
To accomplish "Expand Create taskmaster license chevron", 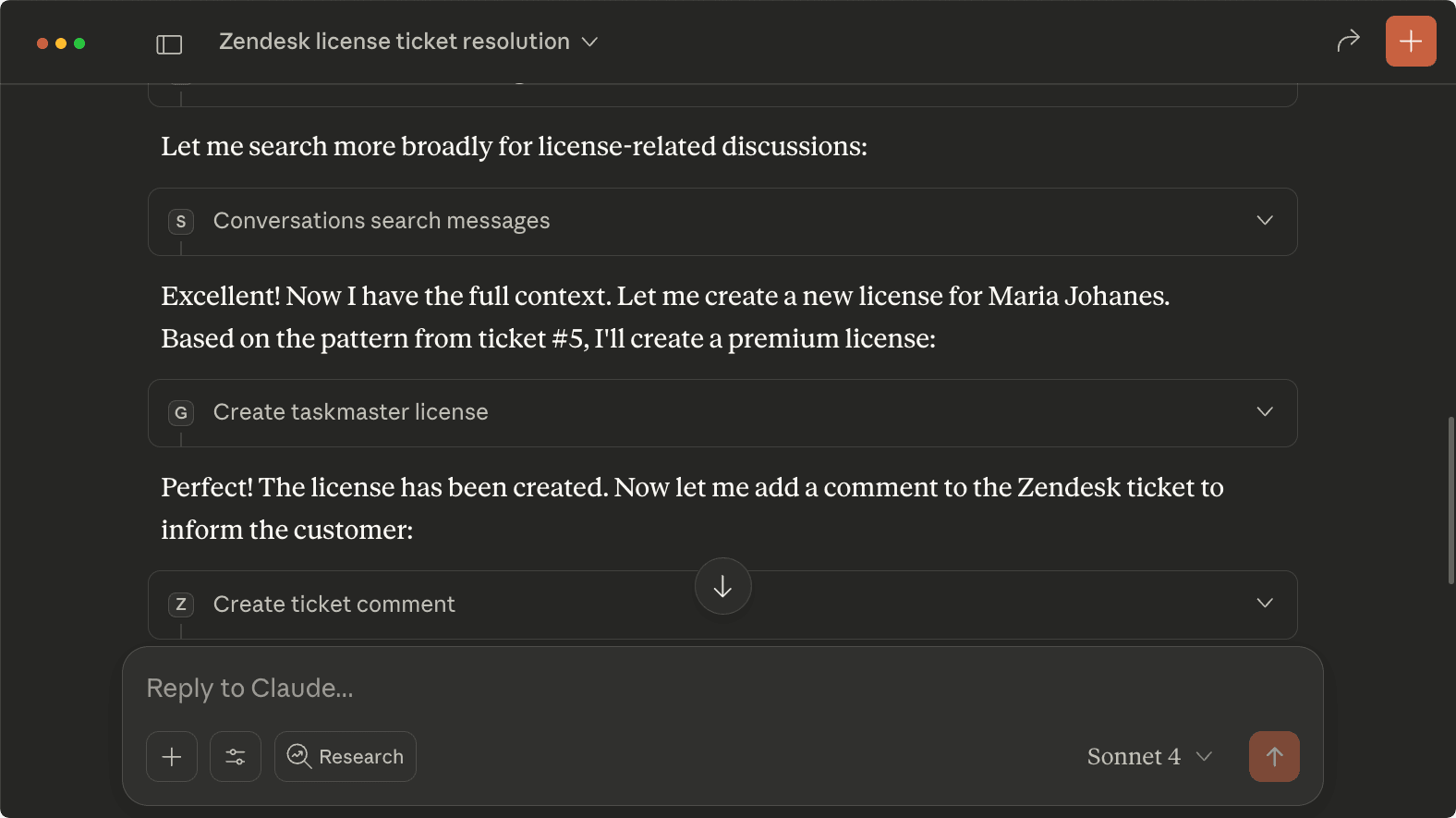I will [x=1265, y=412].
